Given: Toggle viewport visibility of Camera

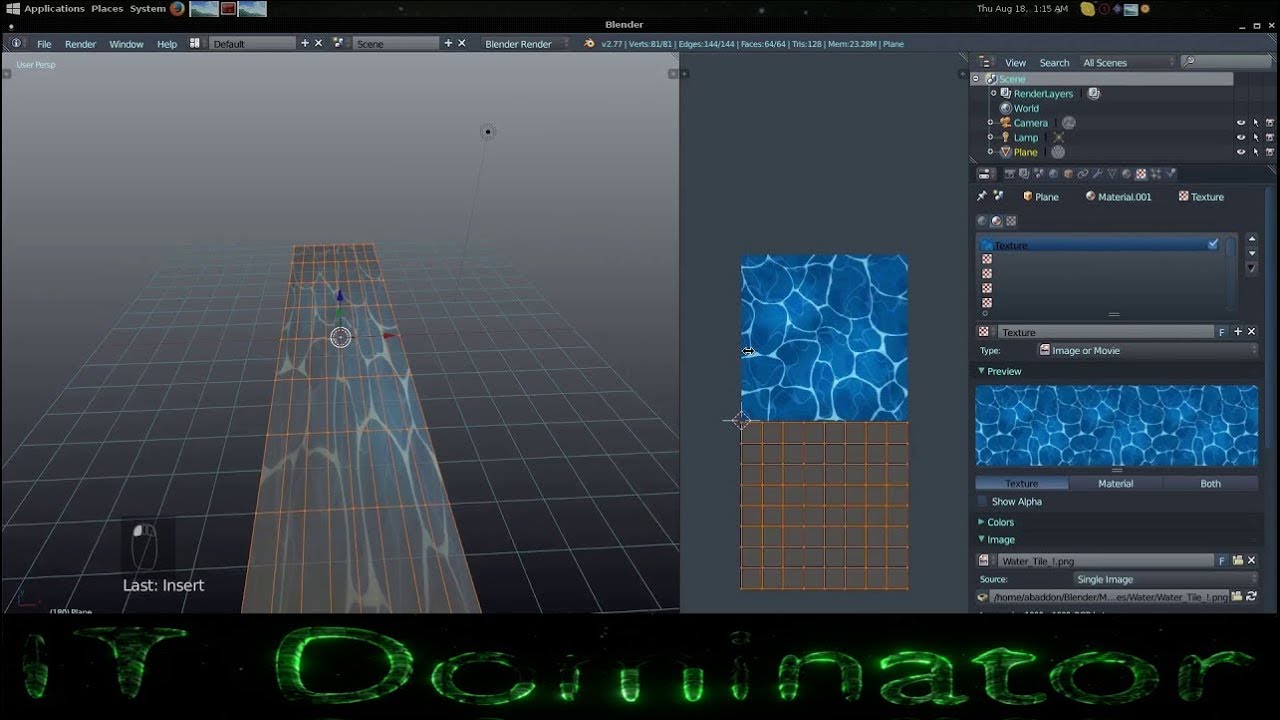Looking at the screenshot, I should click(1240, 123).
